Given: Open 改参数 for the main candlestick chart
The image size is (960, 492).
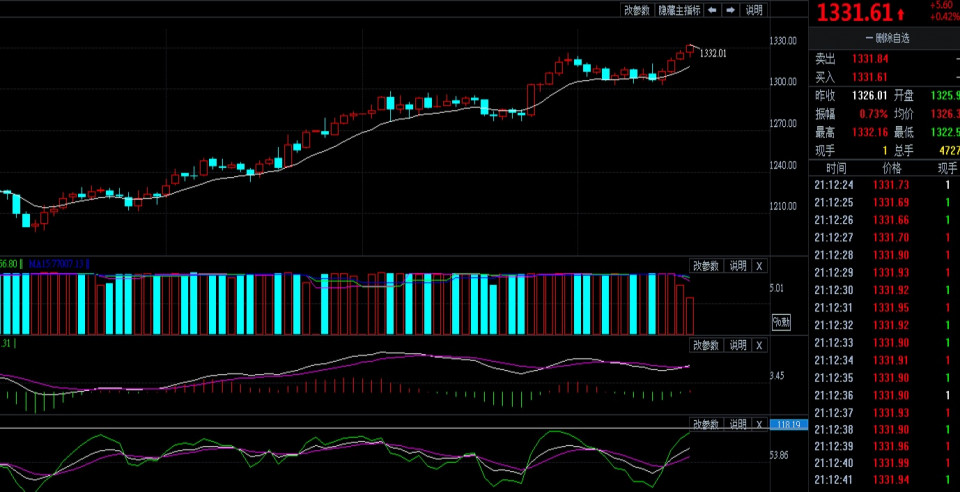Looking at the screenshot, I should (x=637, y=10).
